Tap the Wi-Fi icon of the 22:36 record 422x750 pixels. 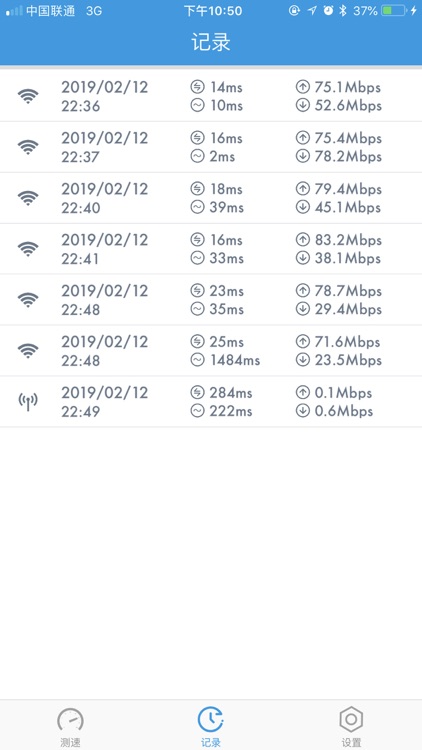(28, 97)
